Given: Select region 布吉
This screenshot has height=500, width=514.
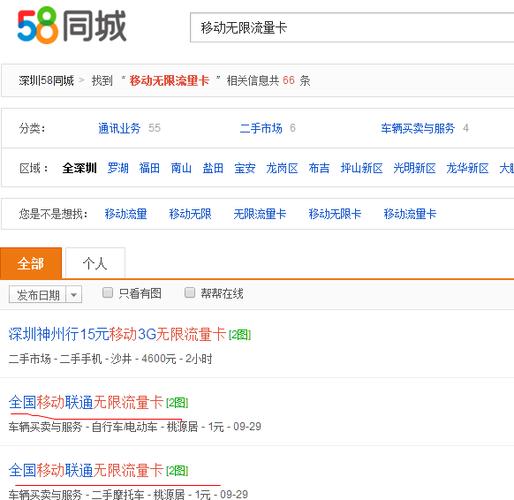Looking at the screenshot, I should (319, 168).
